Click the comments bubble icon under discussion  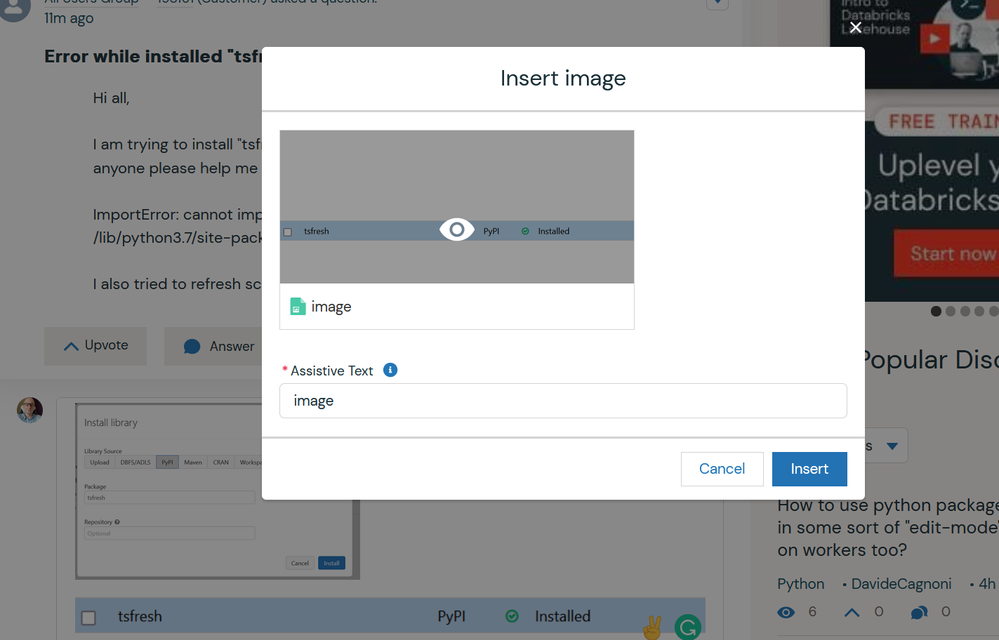pos(919,612)
